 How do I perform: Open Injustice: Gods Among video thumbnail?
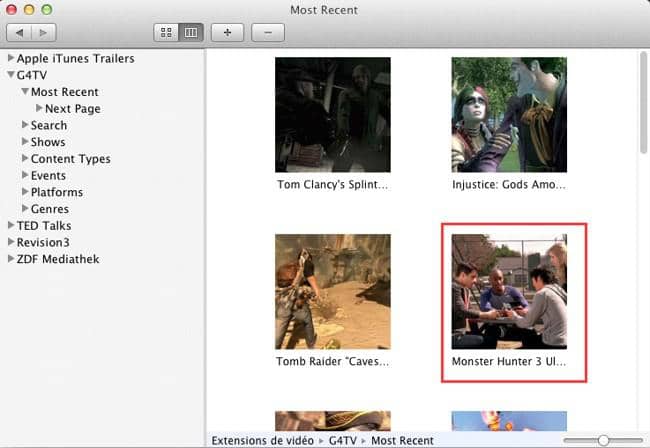click(x=509, y=115)
